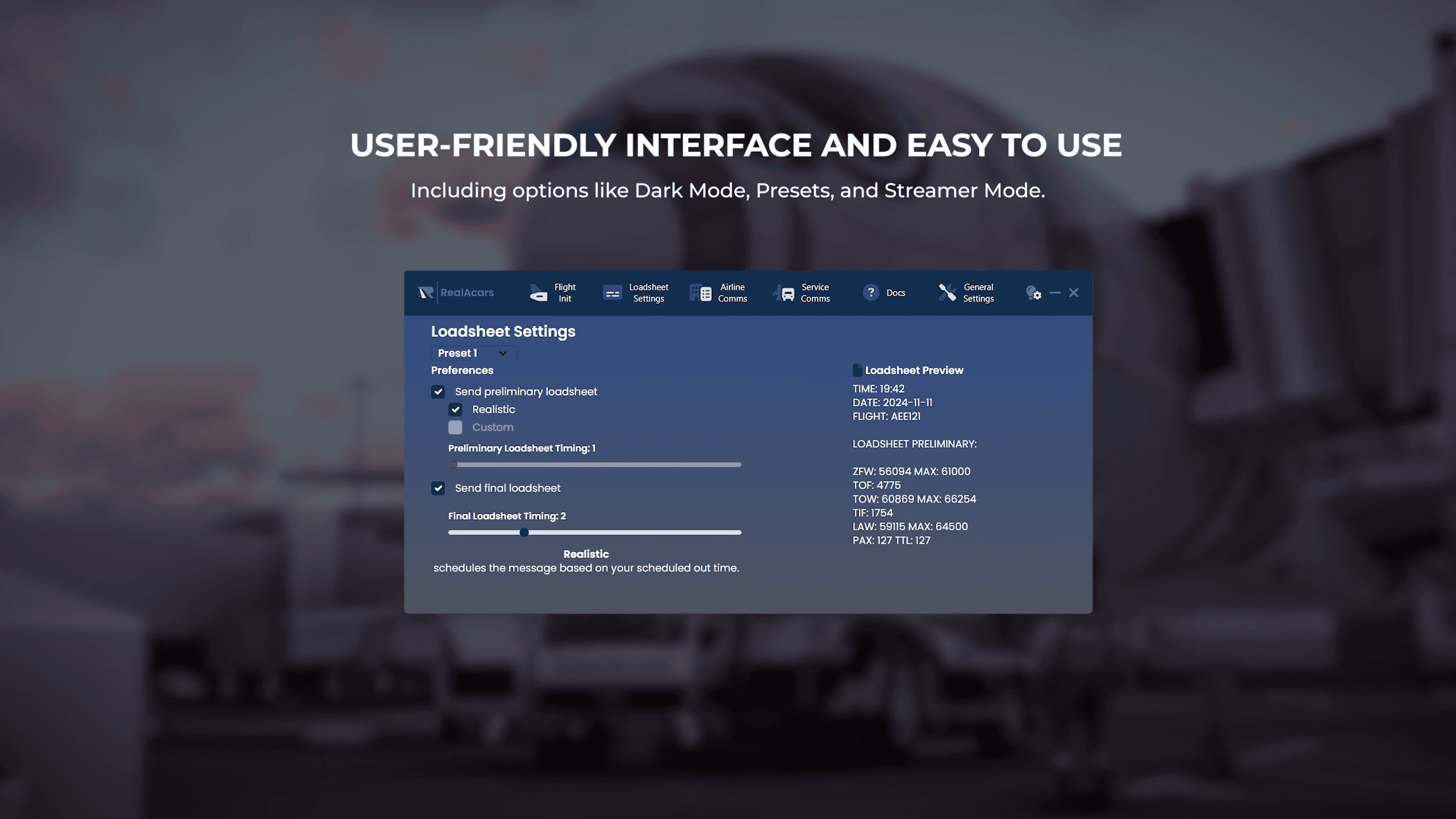Click the Docs question mark icon
This screenshot has width=1456, height=819.
click(x=870, y=292)
